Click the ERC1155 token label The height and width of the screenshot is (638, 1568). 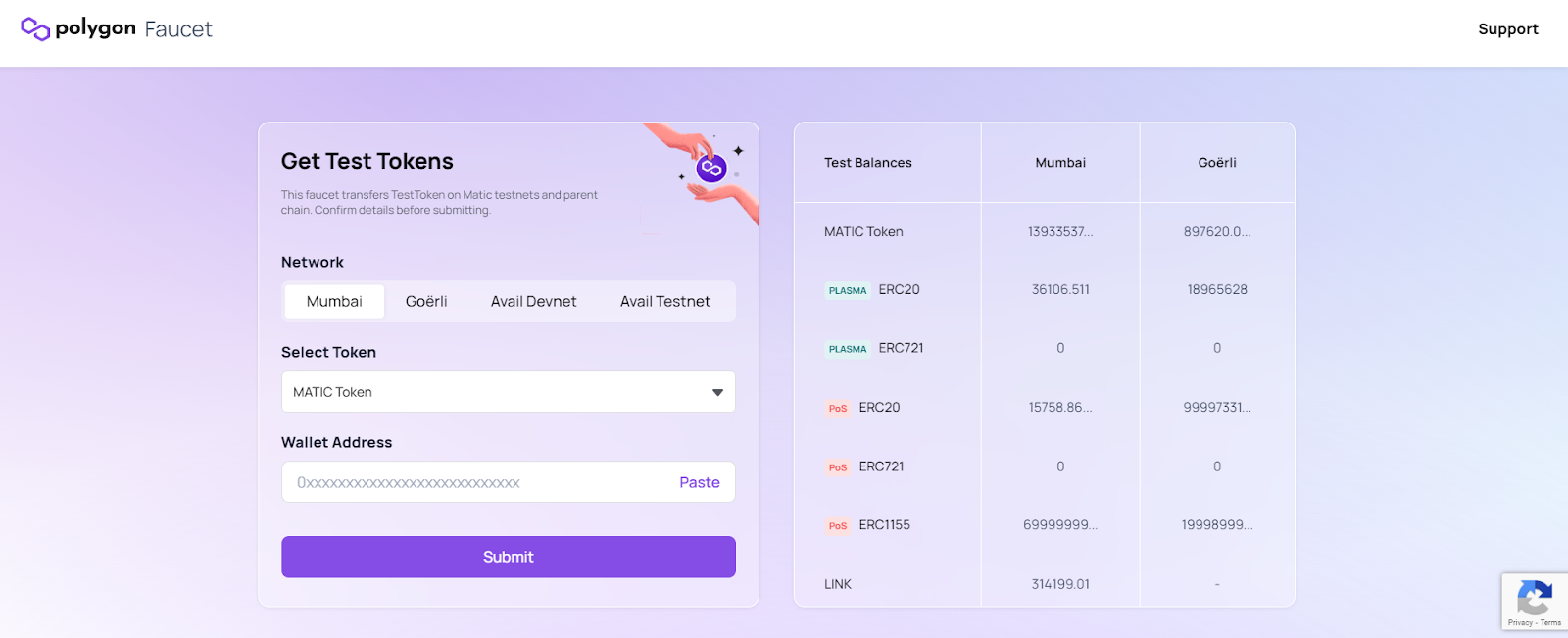(x=885, y=525)
